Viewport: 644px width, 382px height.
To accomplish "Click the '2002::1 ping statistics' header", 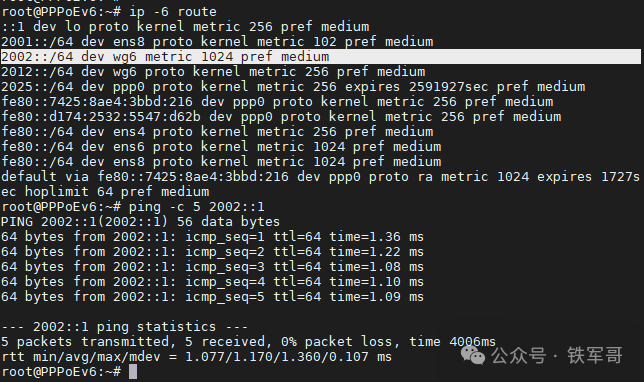I will [x=124, y=327].
